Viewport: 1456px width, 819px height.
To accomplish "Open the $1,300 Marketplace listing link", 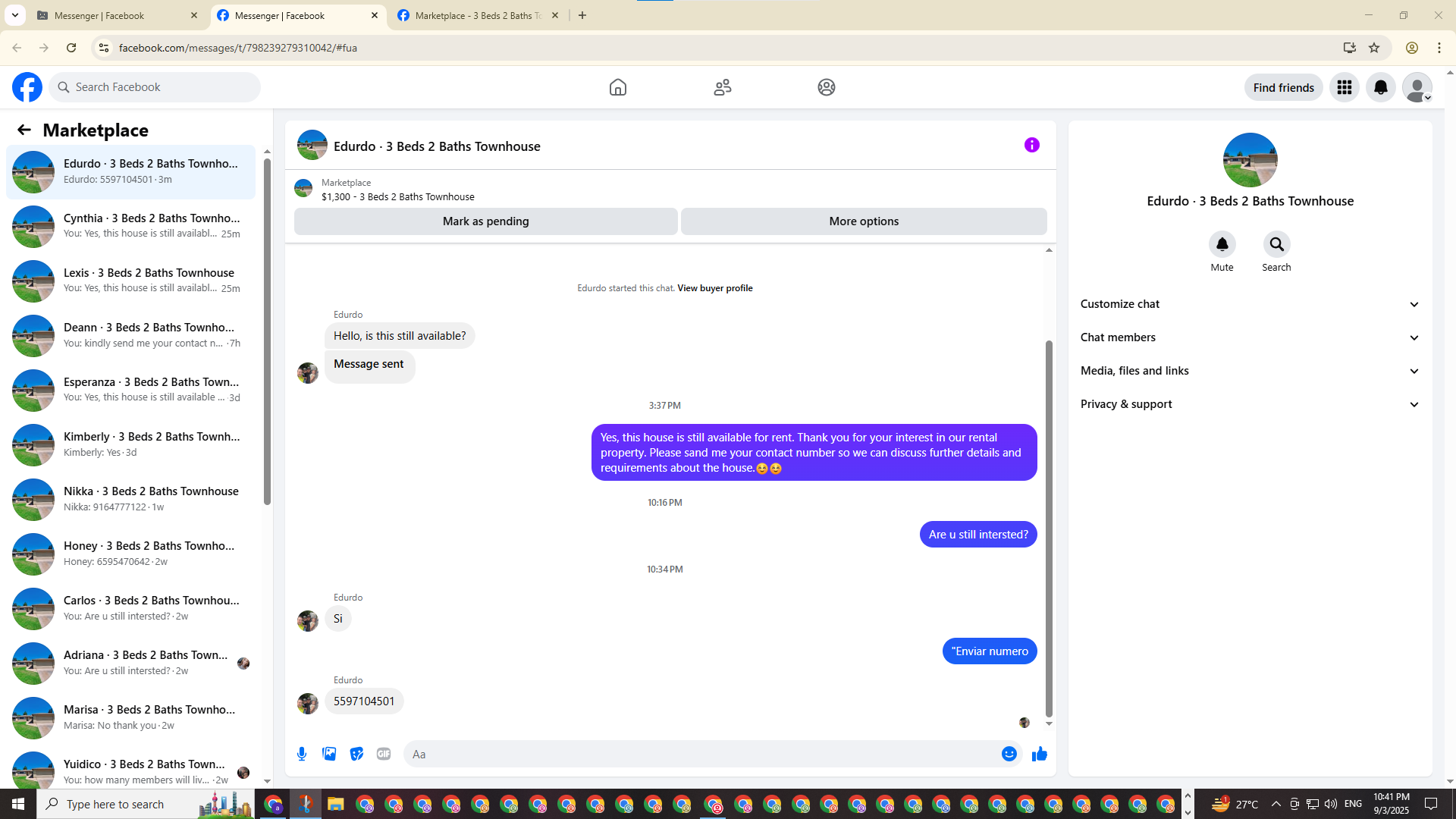I will [x=398, y=196].
